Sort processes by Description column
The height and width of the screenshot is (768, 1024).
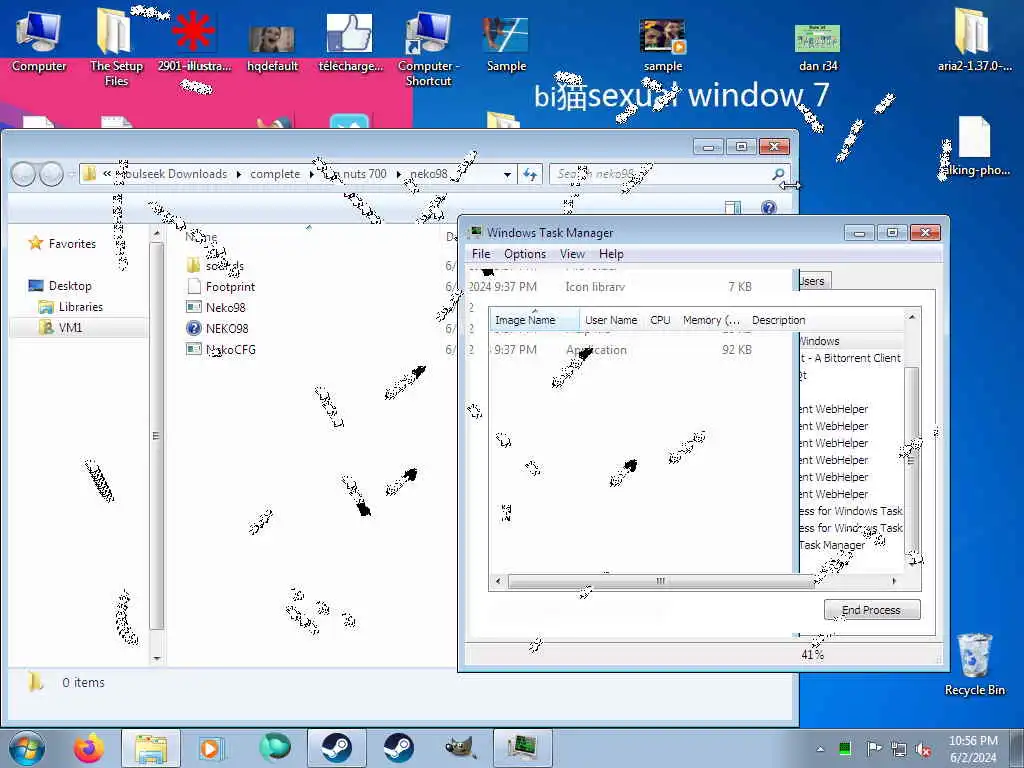(778, 320)
